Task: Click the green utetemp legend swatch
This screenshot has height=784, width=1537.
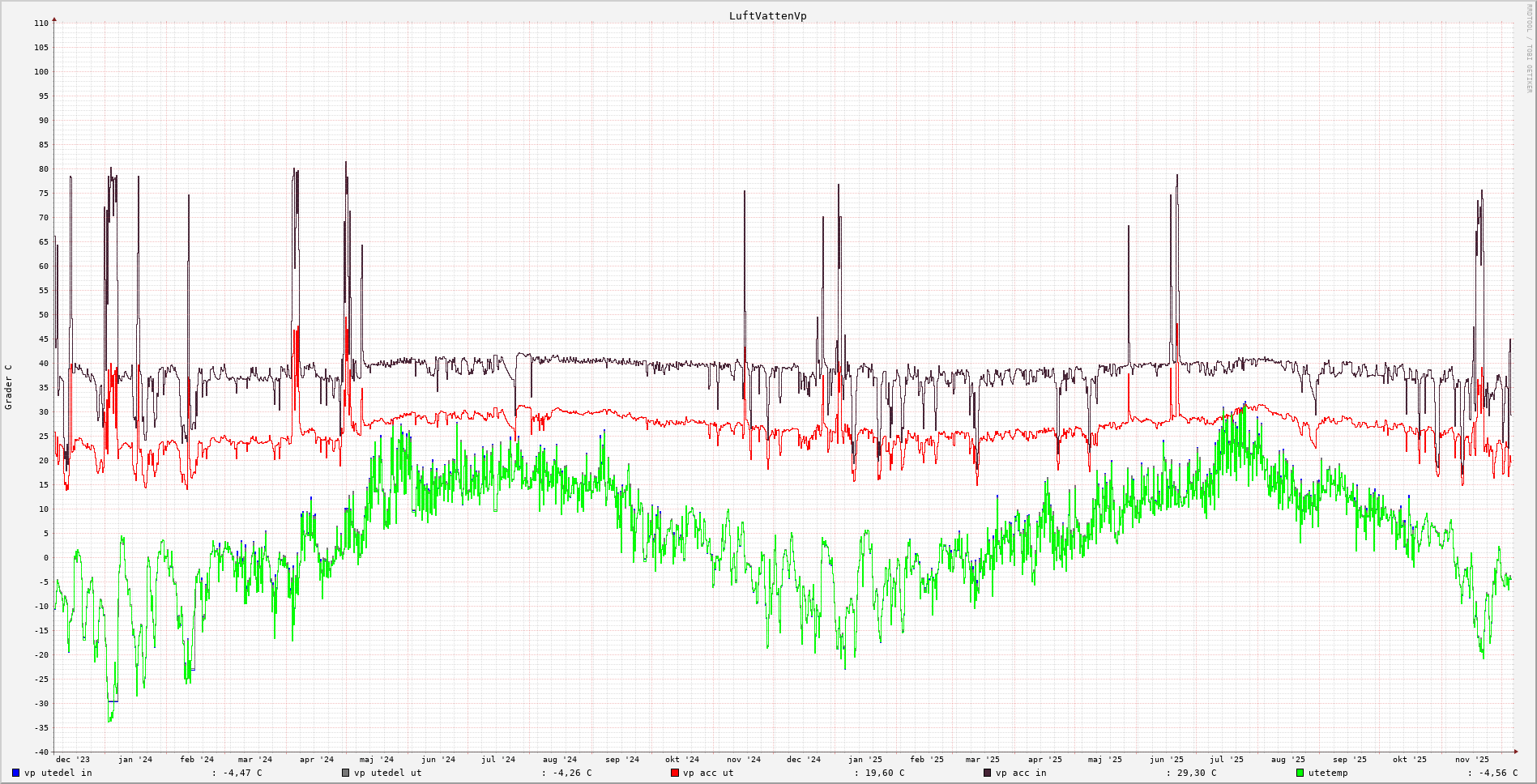Action: tap(1300, 773)
